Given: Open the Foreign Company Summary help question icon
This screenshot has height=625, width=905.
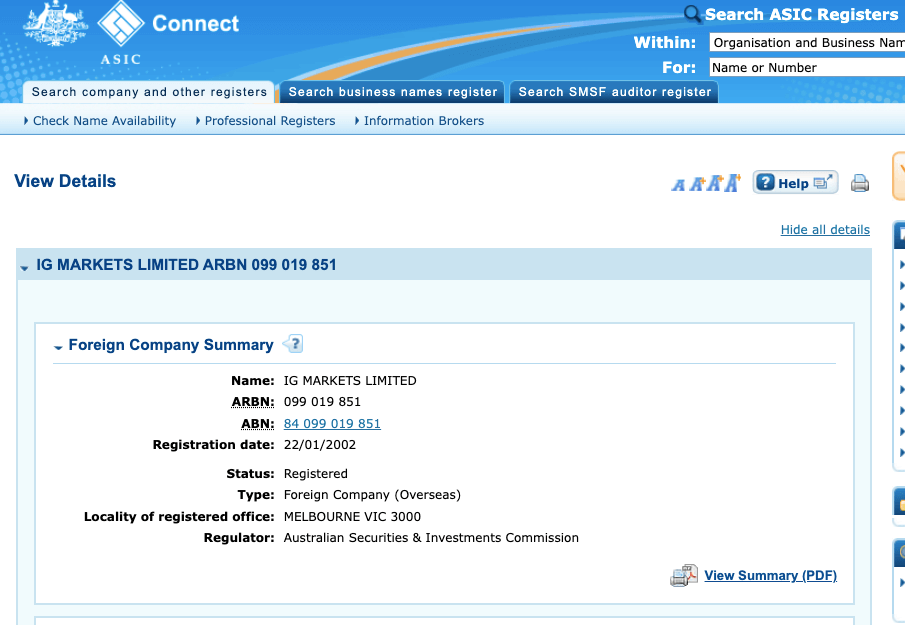Looking at the screenshot, I should (294, 344).
